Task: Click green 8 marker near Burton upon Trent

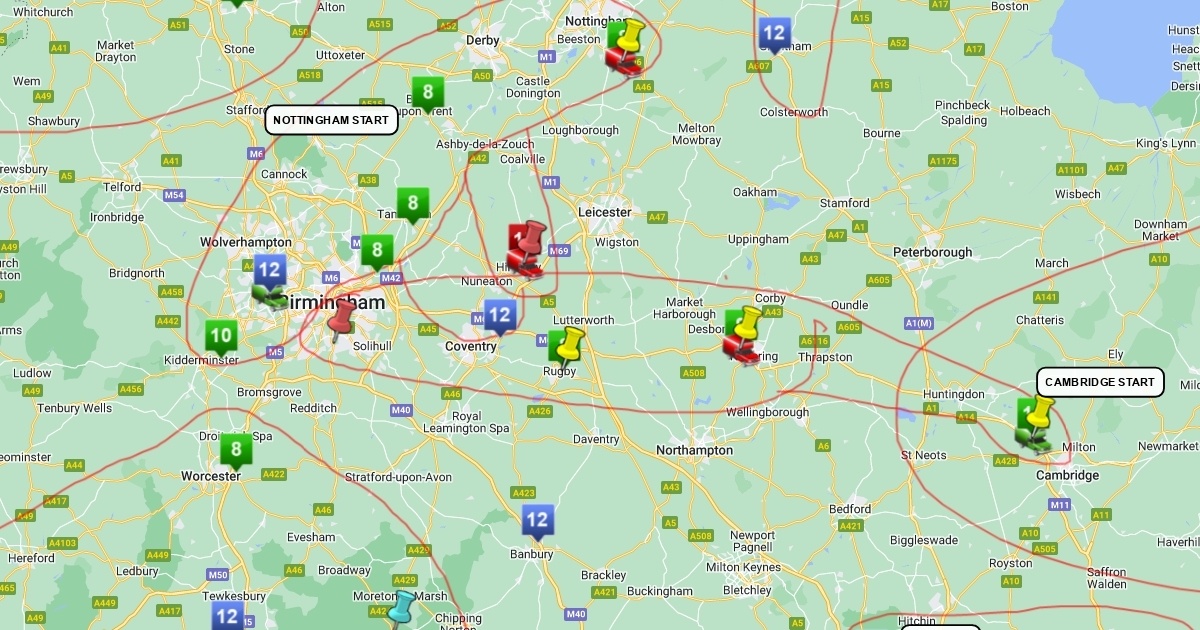Action: click(427, 95)
